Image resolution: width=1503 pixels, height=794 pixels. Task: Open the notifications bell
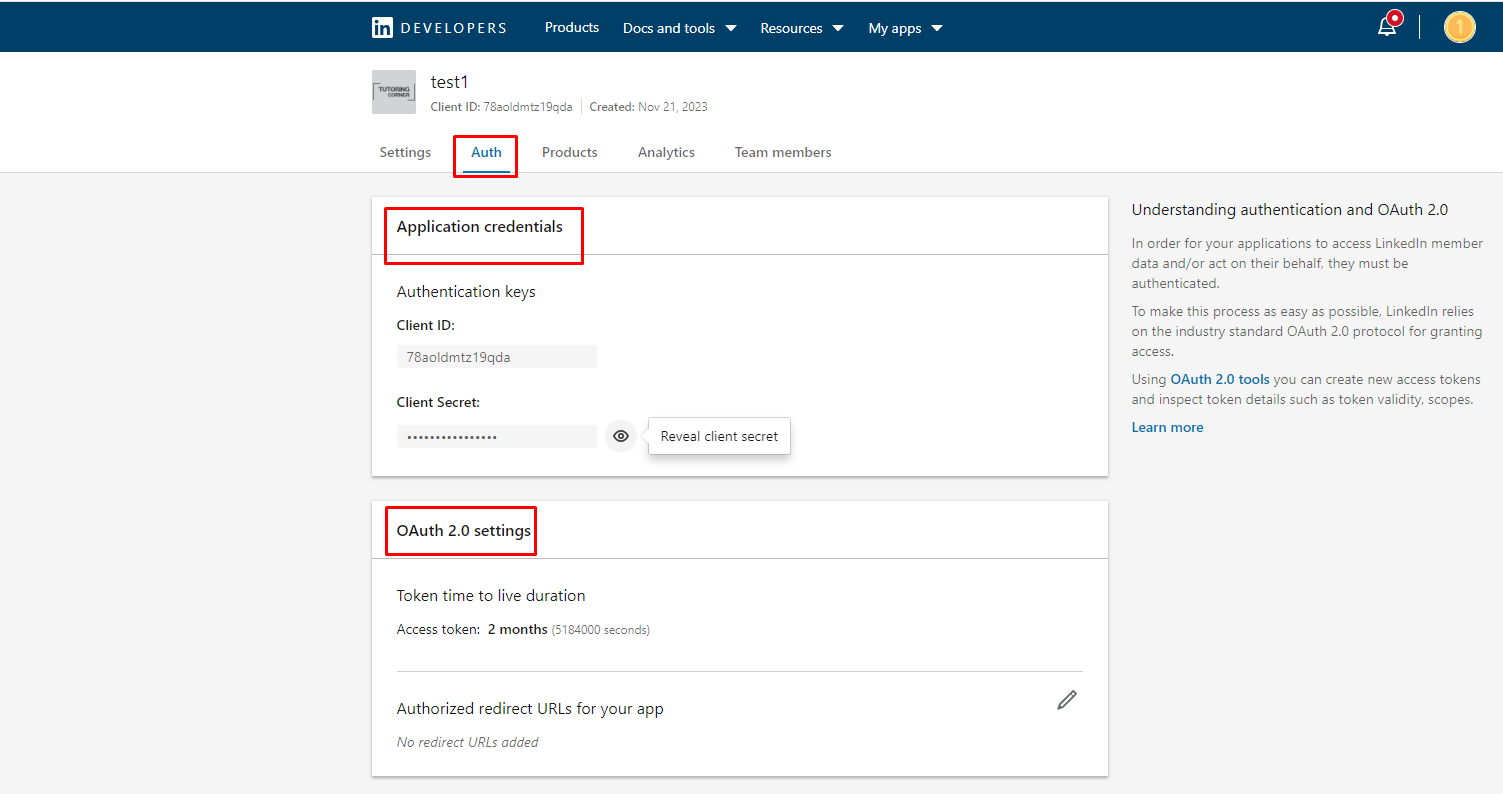click(1387, 26)
